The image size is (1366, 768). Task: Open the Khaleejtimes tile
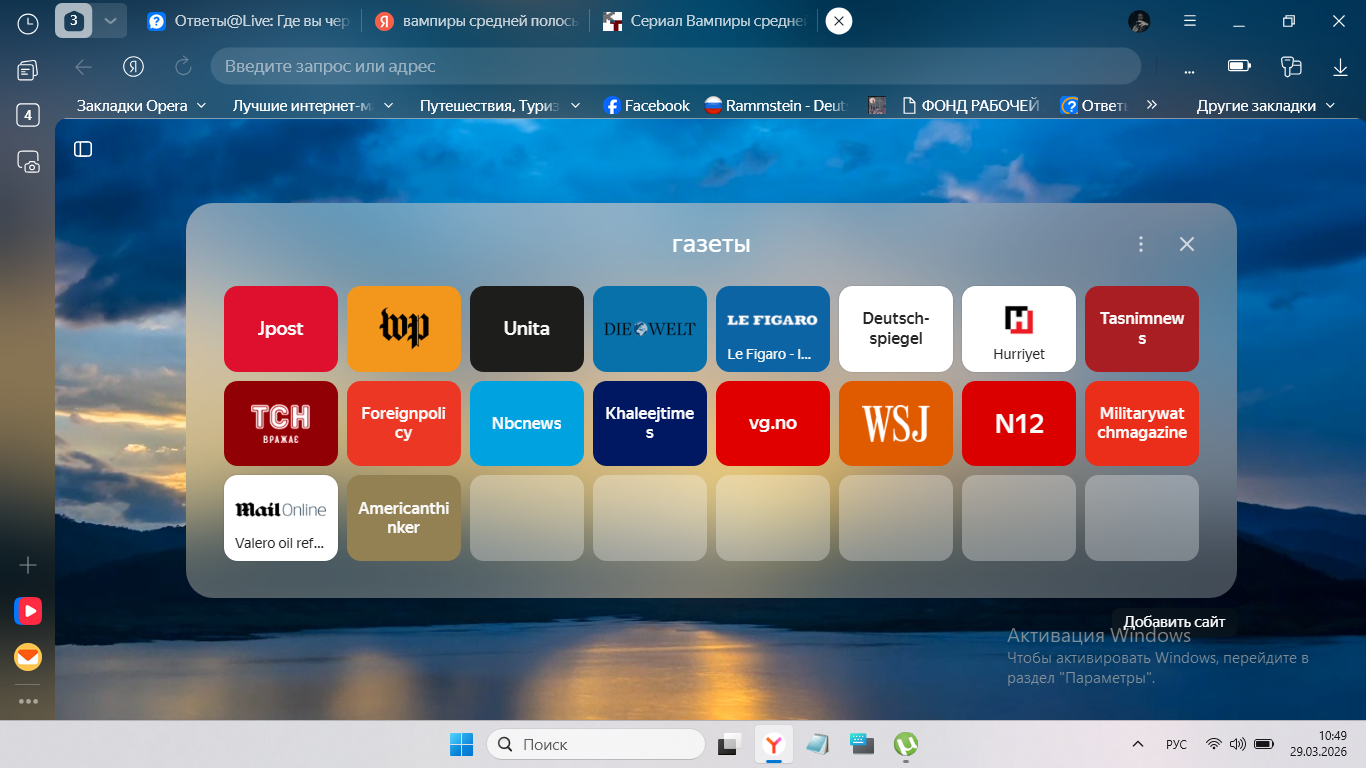(x=650, y=423)
